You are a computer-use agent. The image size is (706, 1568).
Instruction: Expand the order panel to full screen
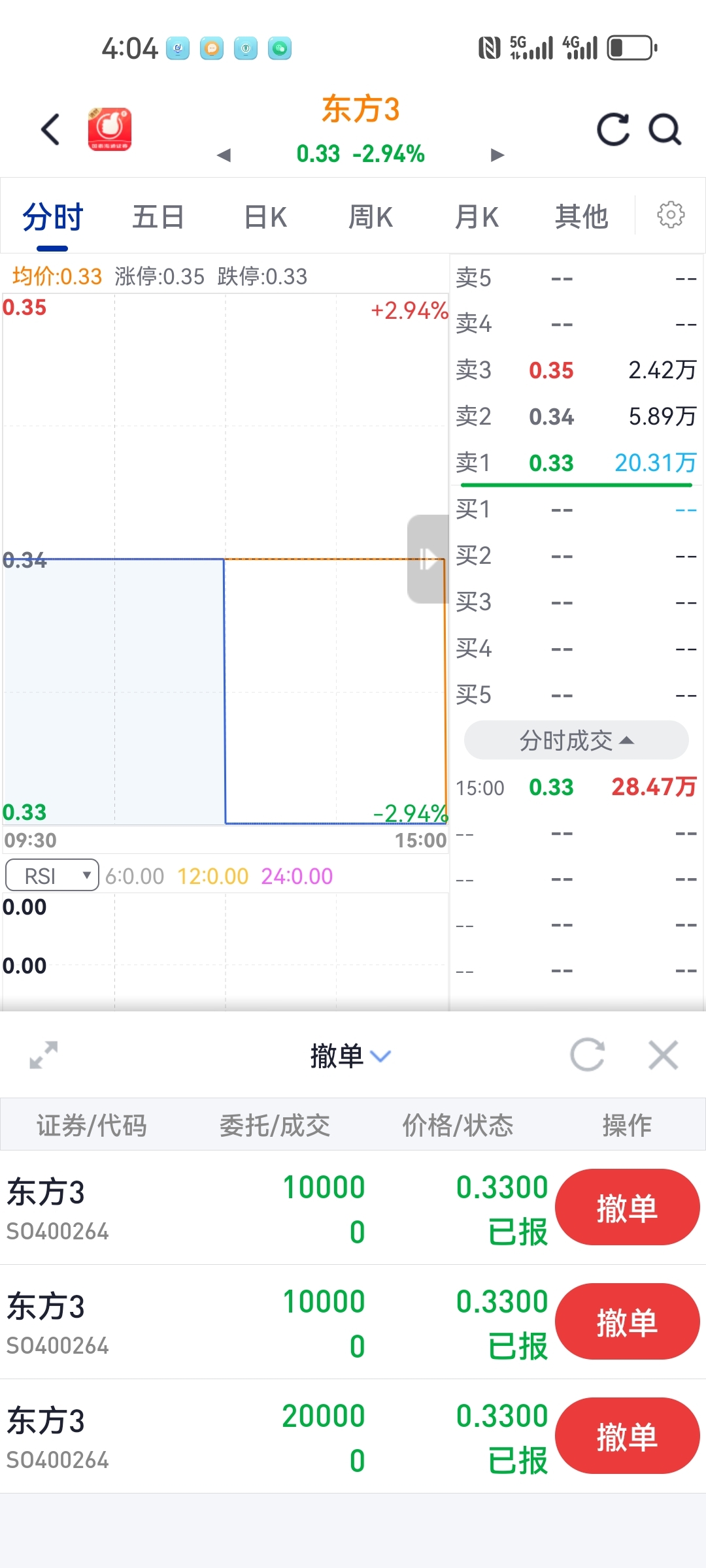44,1054
